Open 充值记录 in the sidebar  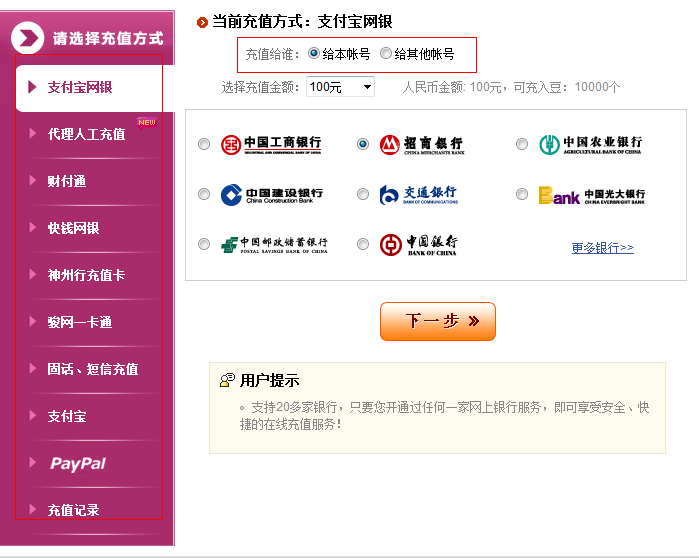coord(73,510)
